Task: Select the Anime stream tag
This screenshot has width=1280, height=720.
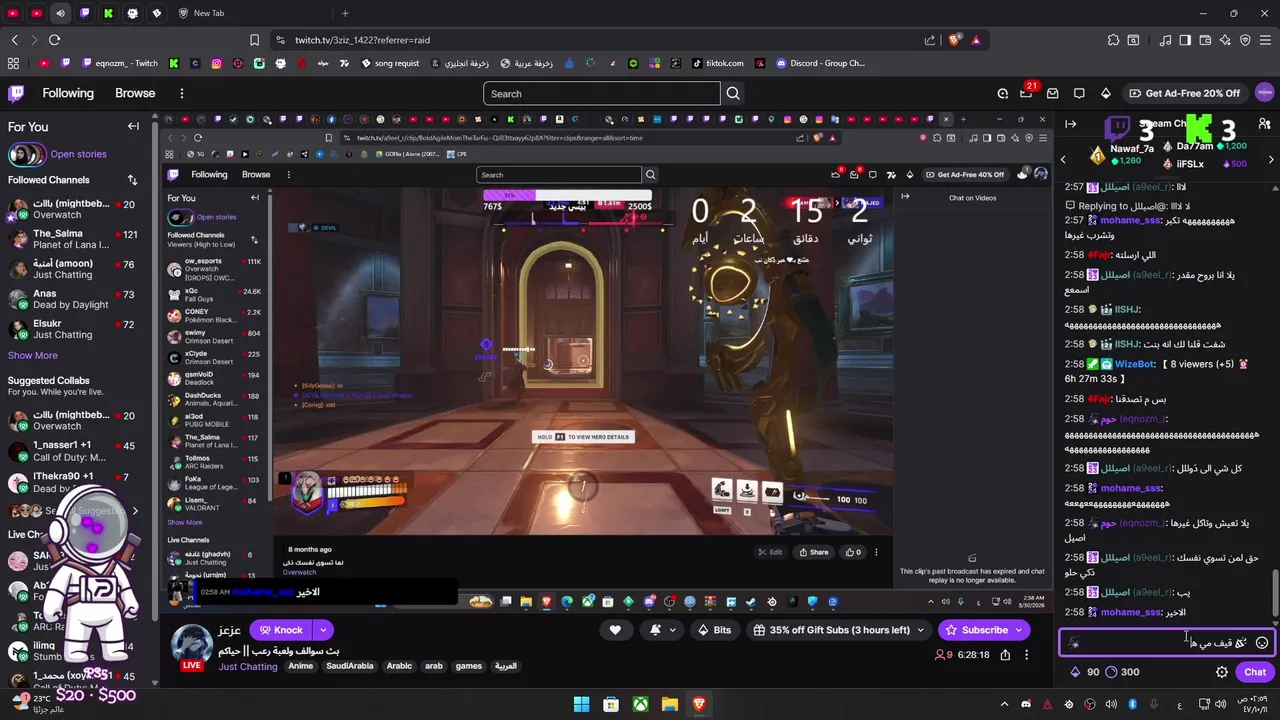Action: (x=300, y=666)
